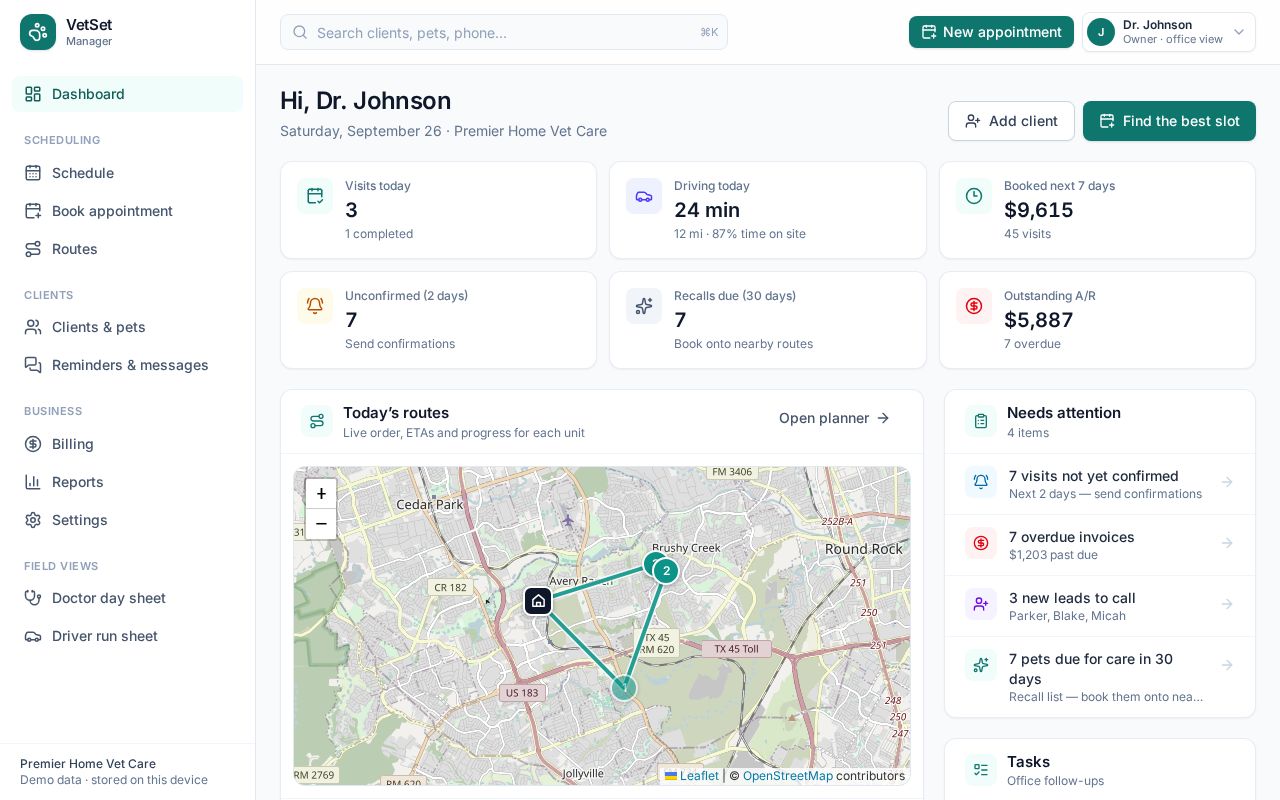The height and width of the screenshot is (800, 1280).
Task: Click the Recalls due sparkle icon
Action: click(644, 306)
